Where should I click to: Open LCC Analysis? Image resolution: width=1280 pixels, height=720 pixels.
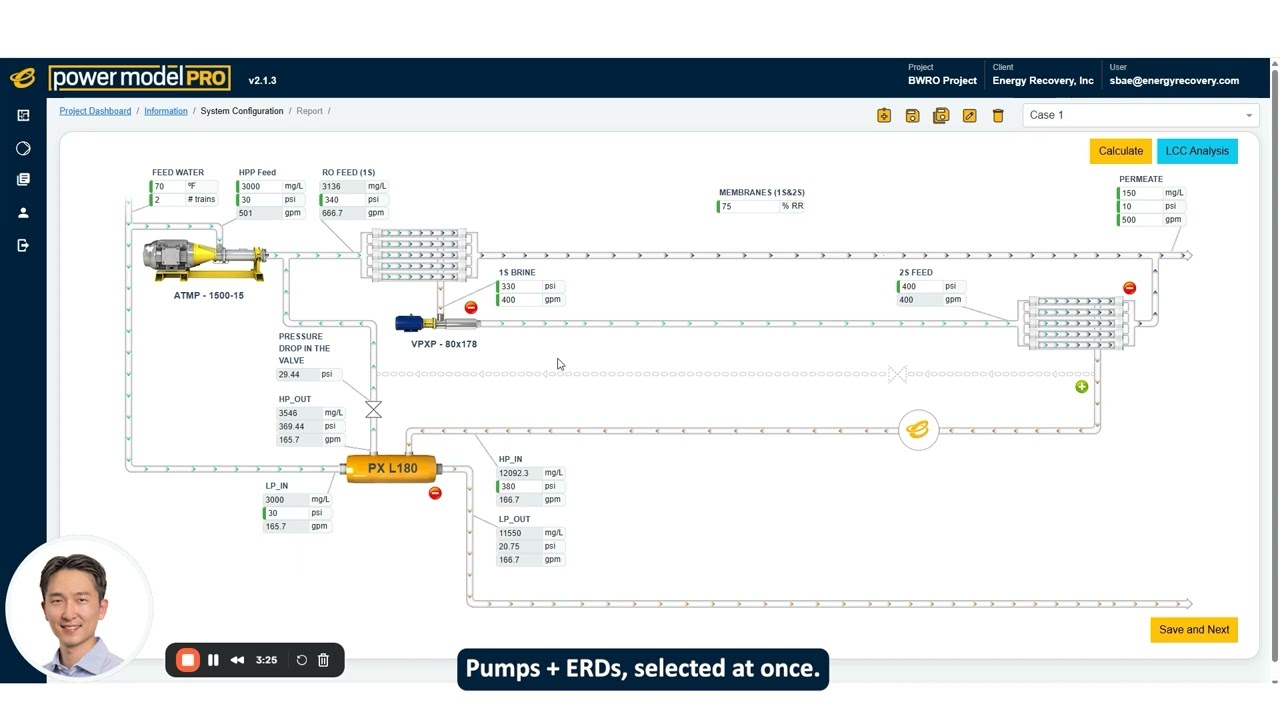coord(1197,151)
